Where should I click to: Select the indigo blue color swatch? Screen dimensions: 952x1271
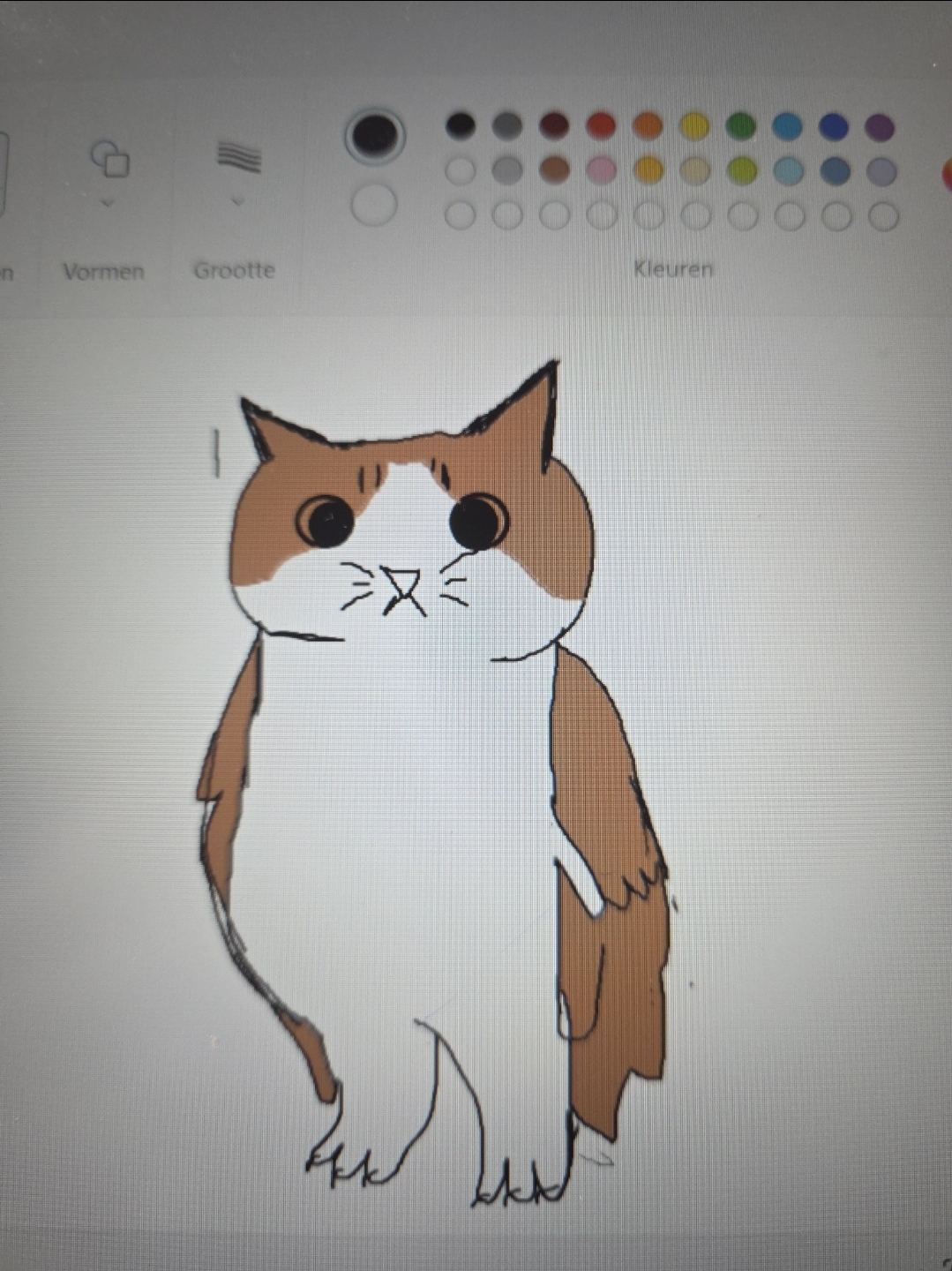[x=834, y=126]
